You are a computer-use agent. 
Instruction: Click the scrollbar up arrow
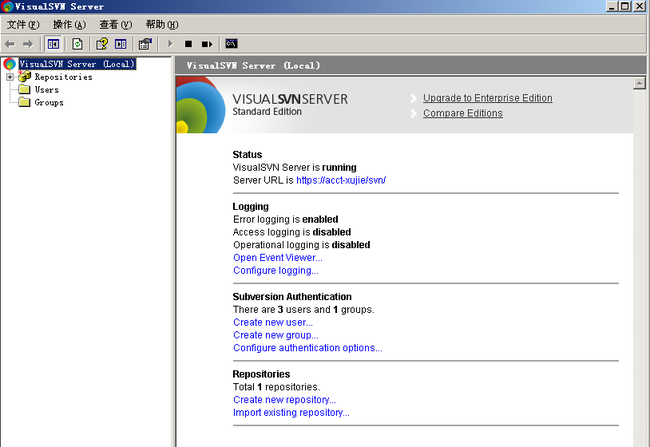[639, 83]
